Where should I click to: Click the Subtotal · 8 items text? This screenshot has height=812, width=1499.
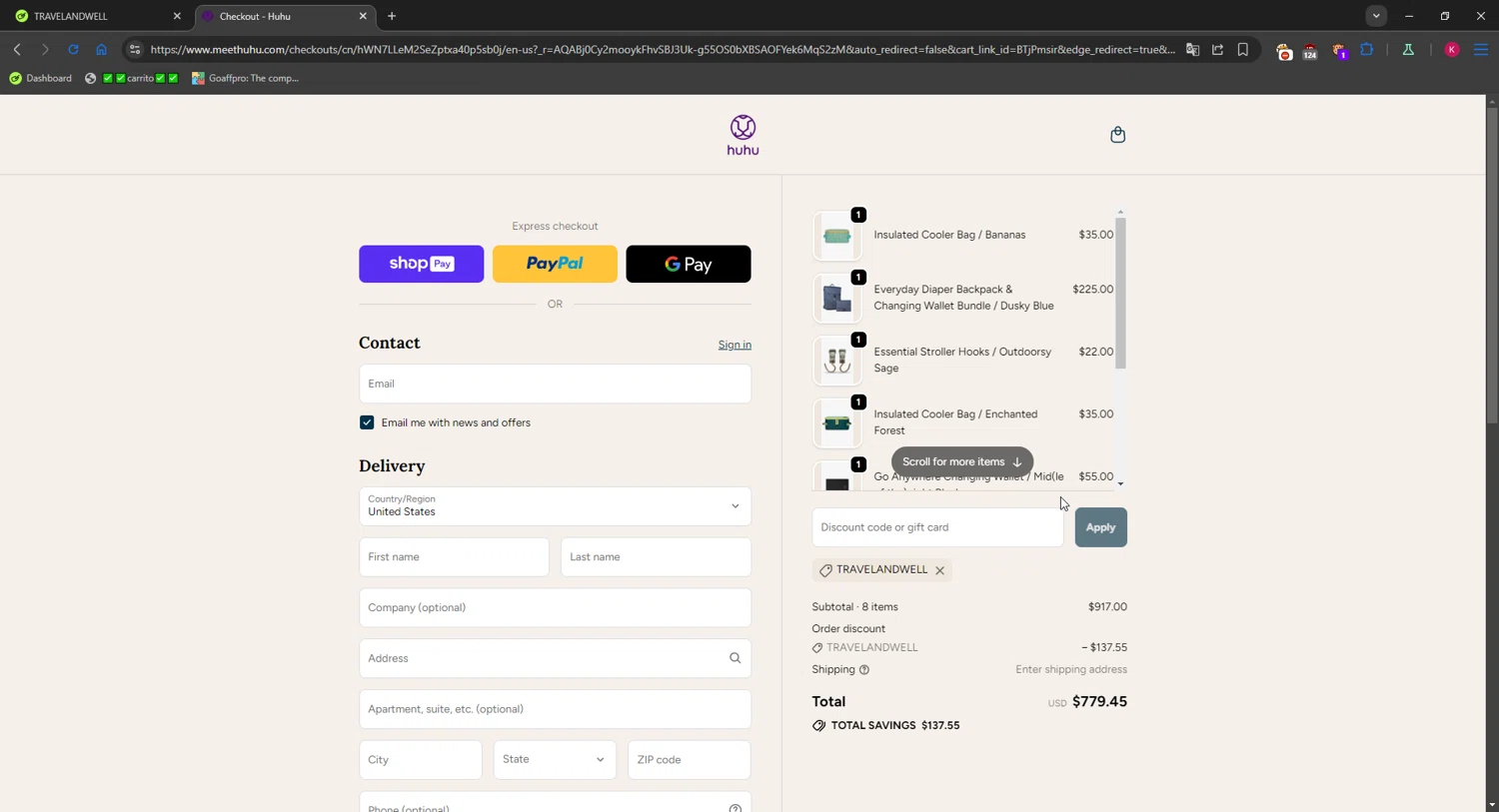(854, 607)
